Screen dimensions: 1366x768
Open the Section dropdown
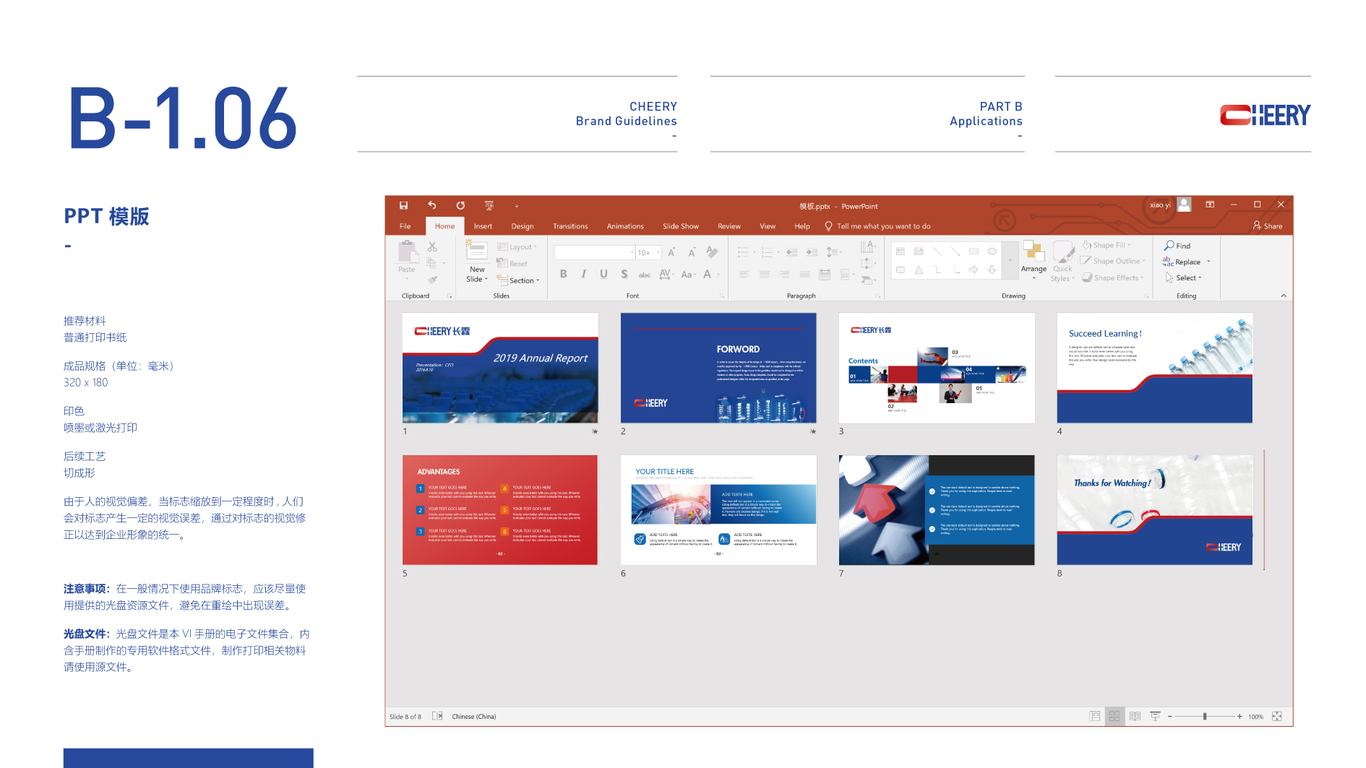[519, 281]
